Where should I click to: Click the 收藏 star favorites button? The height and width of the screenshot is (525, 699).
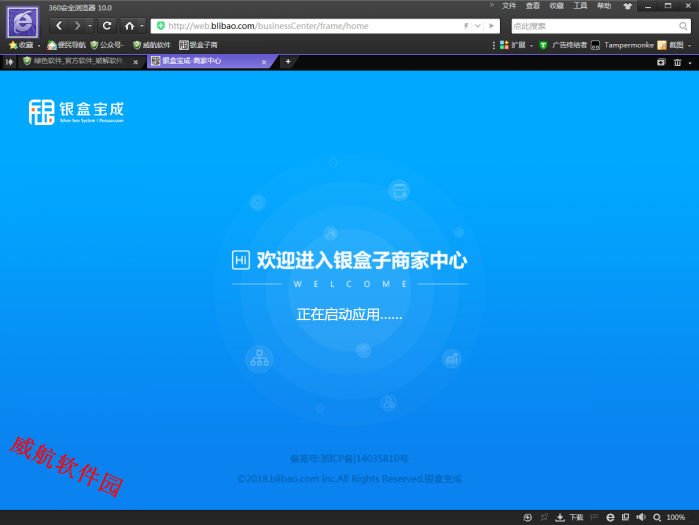(x=21, y=45)
